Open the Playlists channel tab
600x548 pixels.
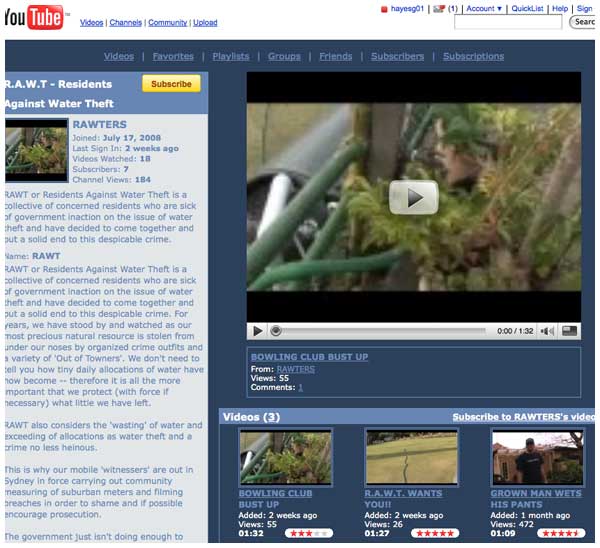coord(231,56)
